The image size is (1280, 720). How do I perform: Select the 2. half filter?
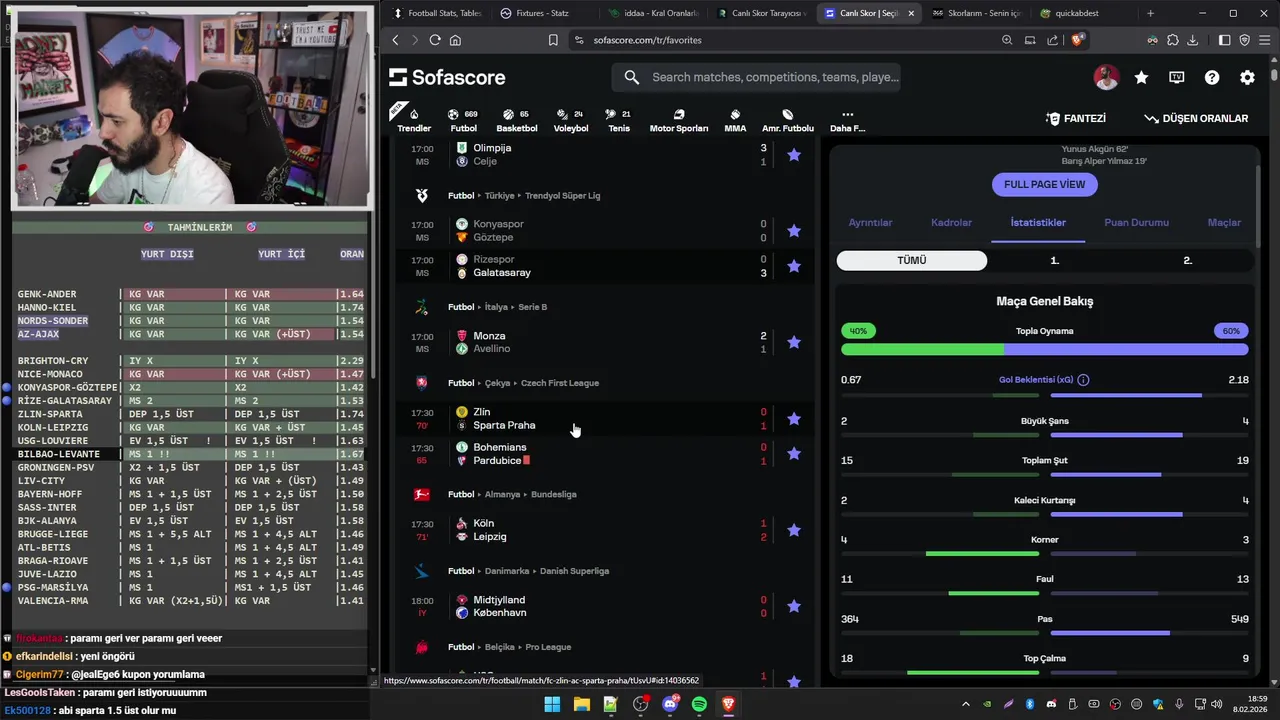coord(1187,260)
